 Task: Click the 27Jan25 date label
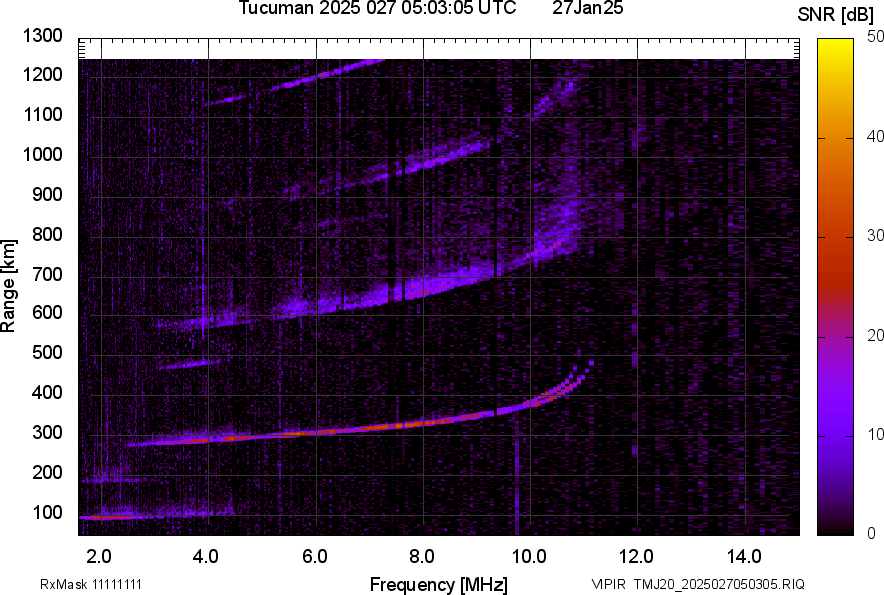point(587,9)
